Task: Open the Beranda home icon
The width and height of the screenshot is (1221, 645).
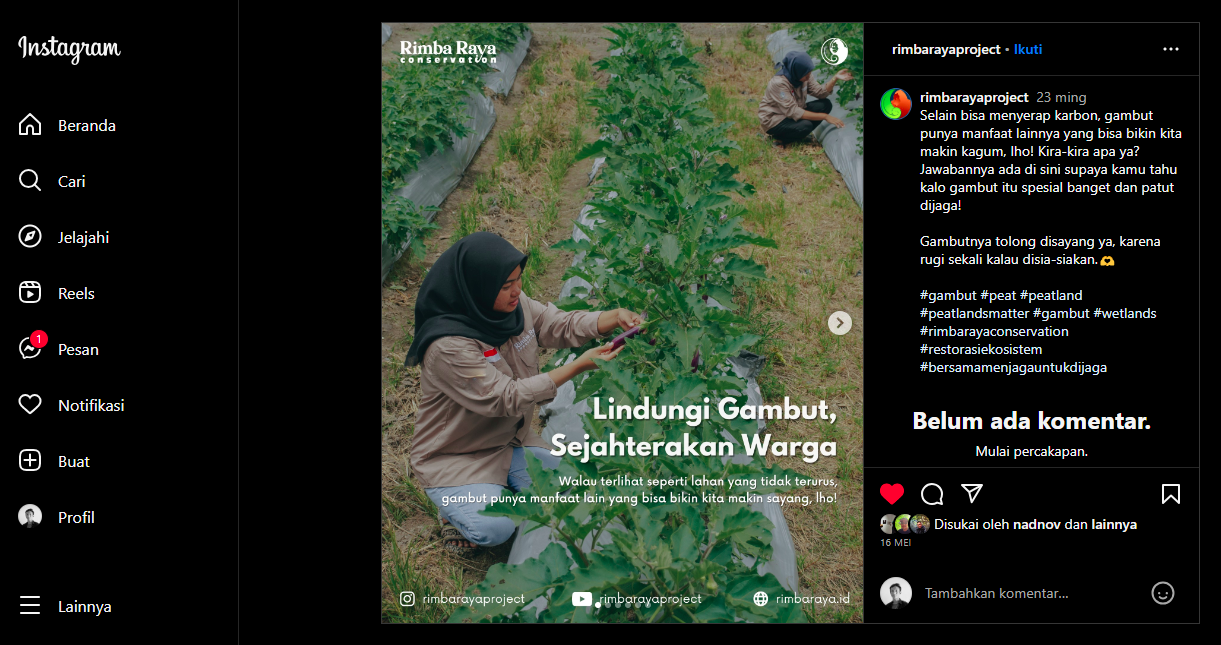Action: (30, 125)
